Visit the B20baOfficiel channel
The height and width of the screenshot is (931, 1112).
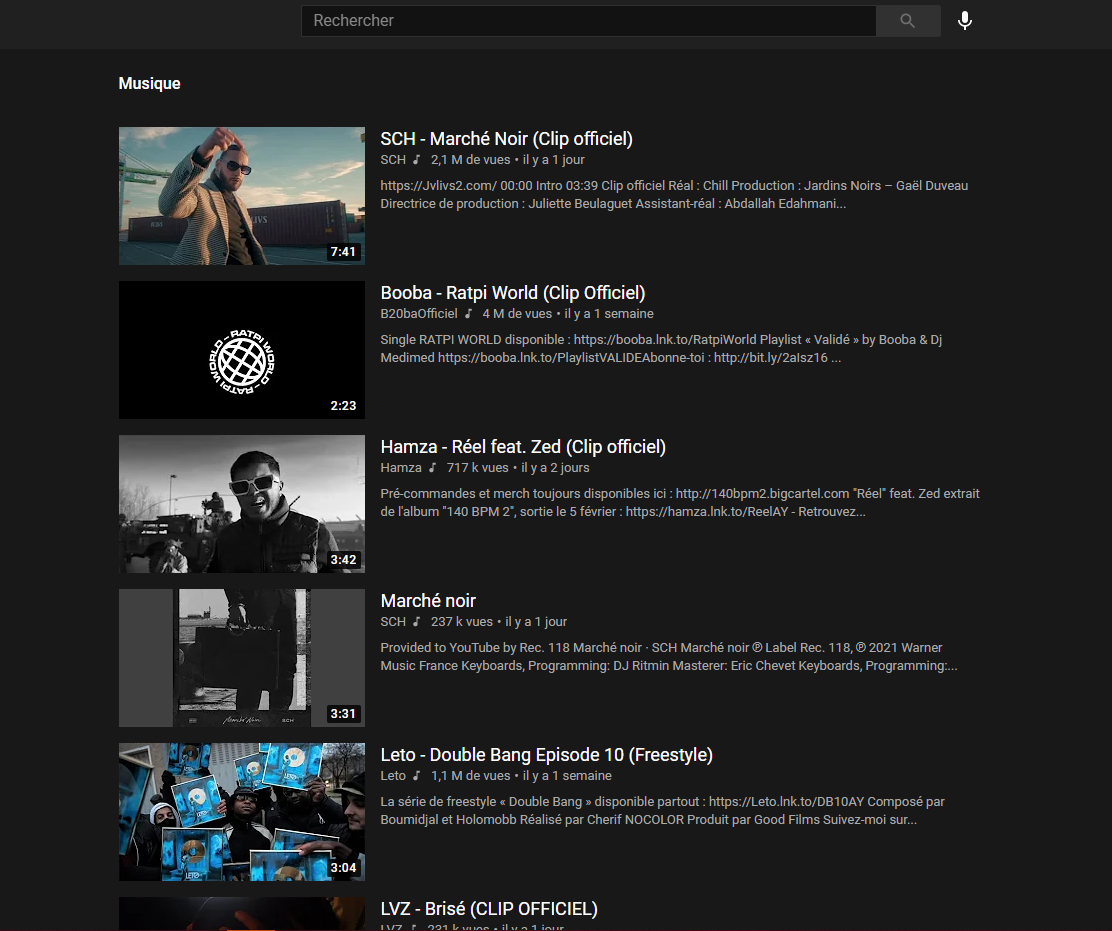419,313
